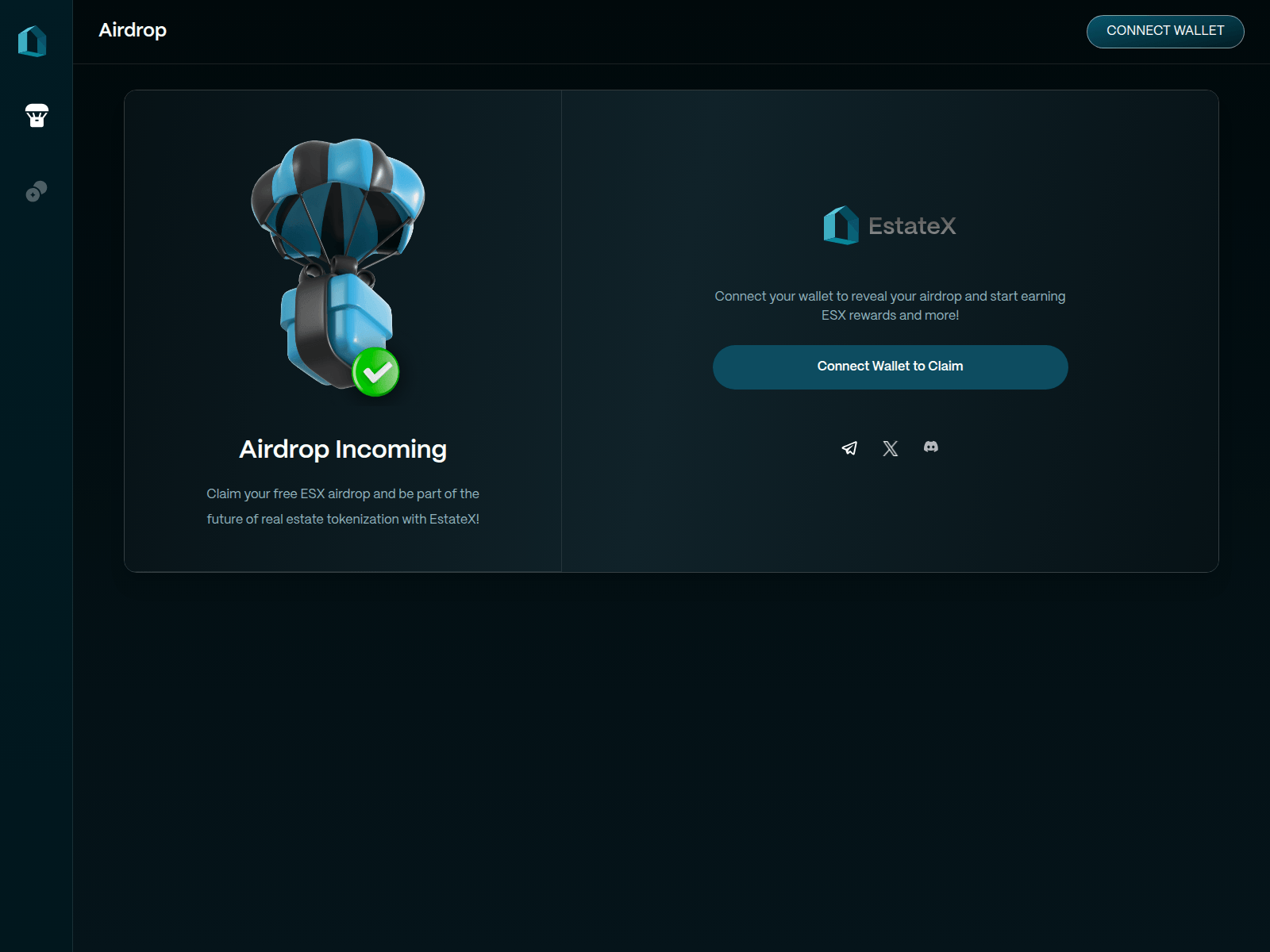Screen dimensions: 1270x952
Task: Click Connect Wallet to Claim
Action: pos(891,367)
